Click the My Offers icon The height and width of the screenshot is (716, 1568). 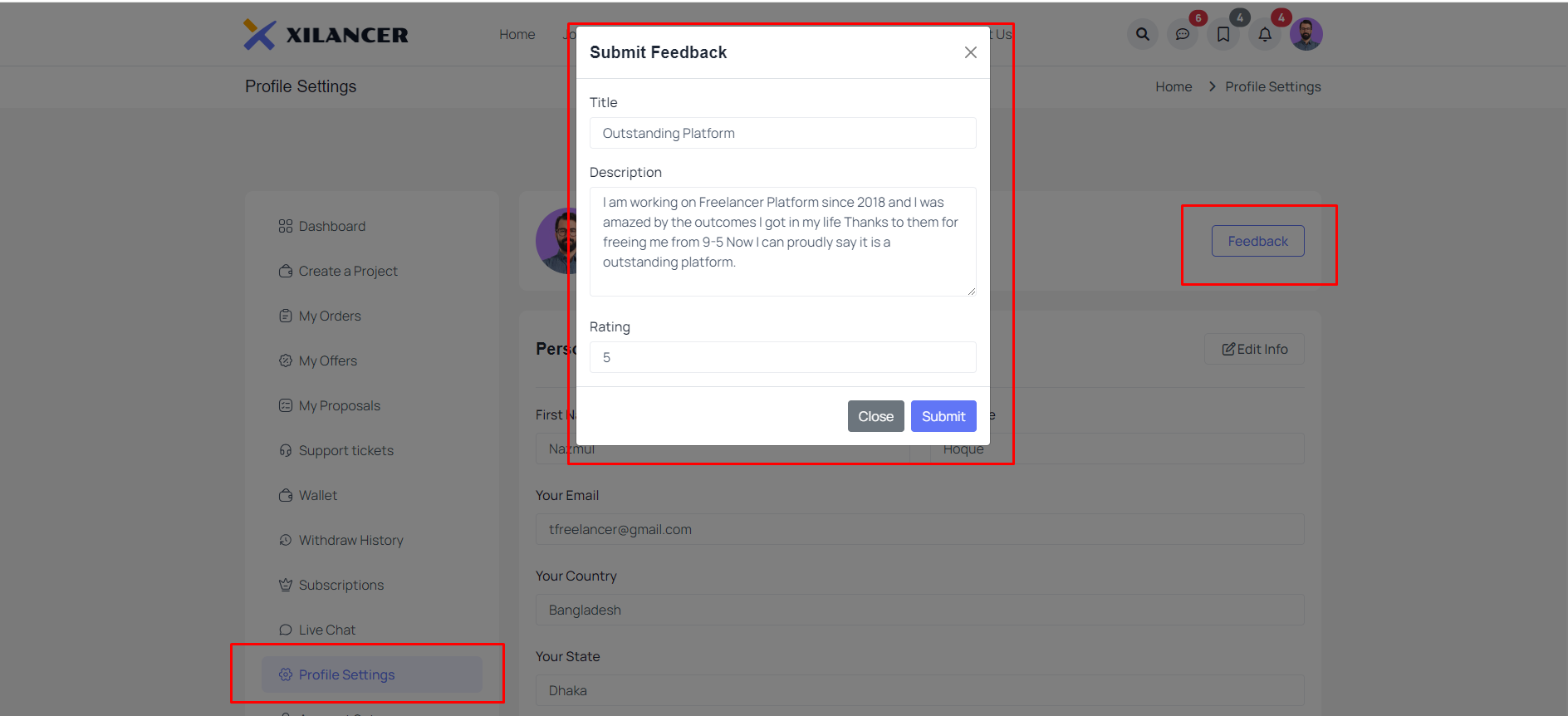coord(286,360)
